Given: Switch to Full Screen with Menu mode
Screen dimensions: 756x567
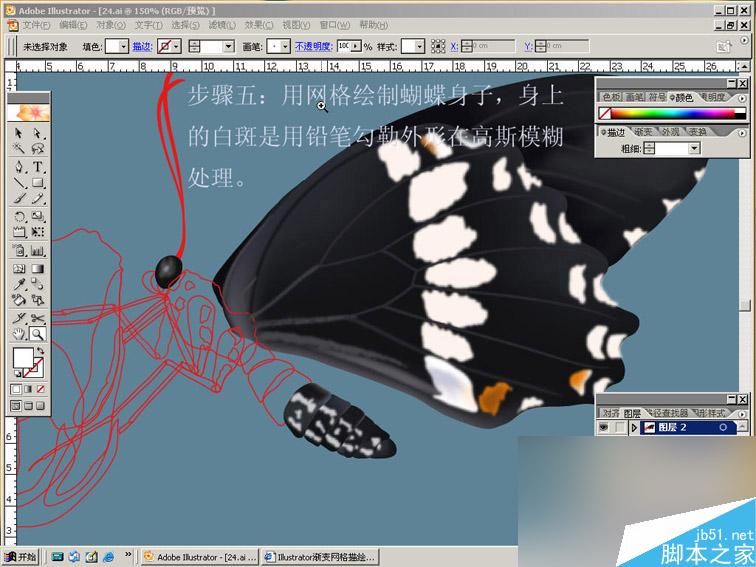Looking at the screenshot, I should point(28,406).
